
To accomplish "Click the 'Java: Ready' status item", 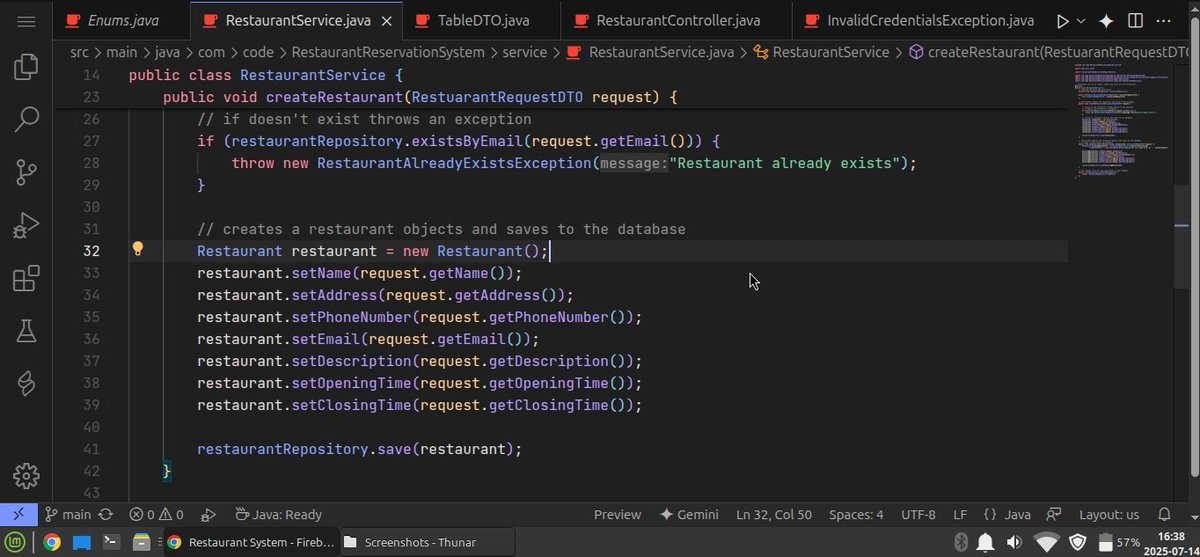I will coord(278,514).
